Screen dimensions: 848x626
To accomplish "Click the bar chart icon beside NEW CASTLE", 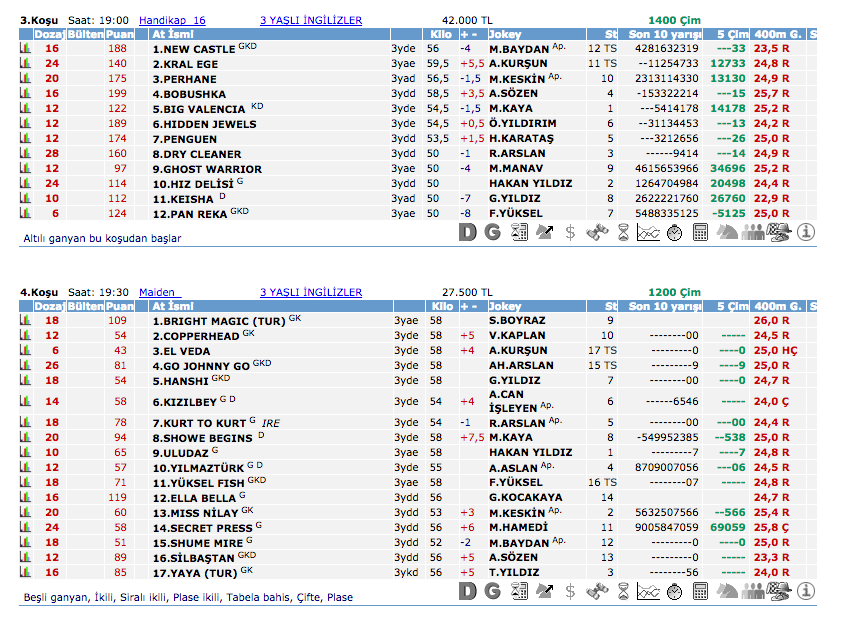I will (25, 48).
